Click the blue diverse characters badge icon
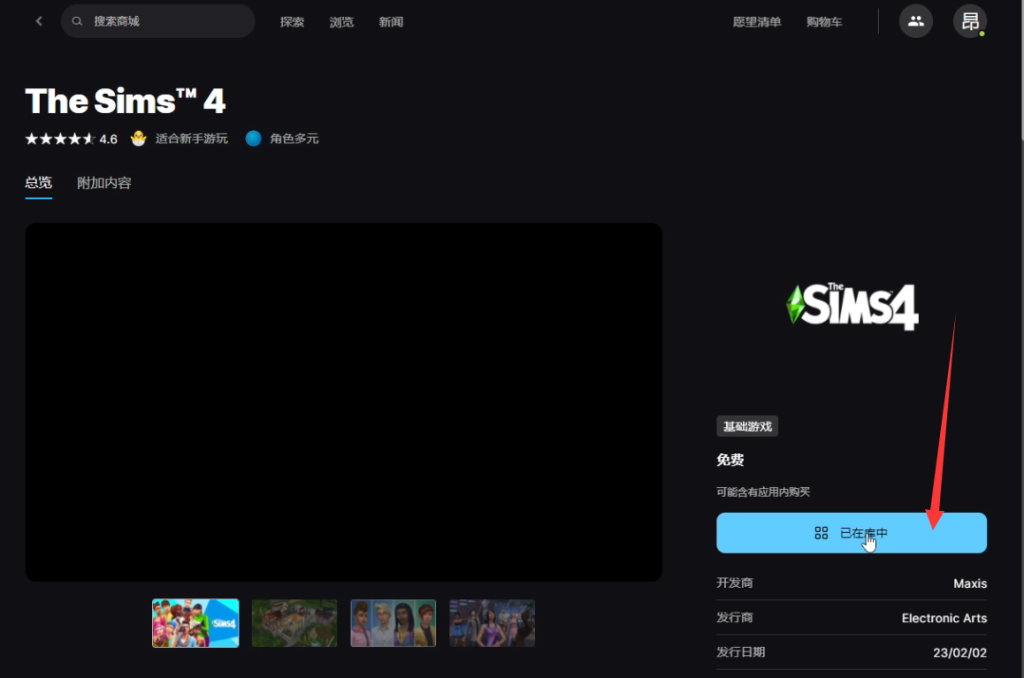 (253, 139)
